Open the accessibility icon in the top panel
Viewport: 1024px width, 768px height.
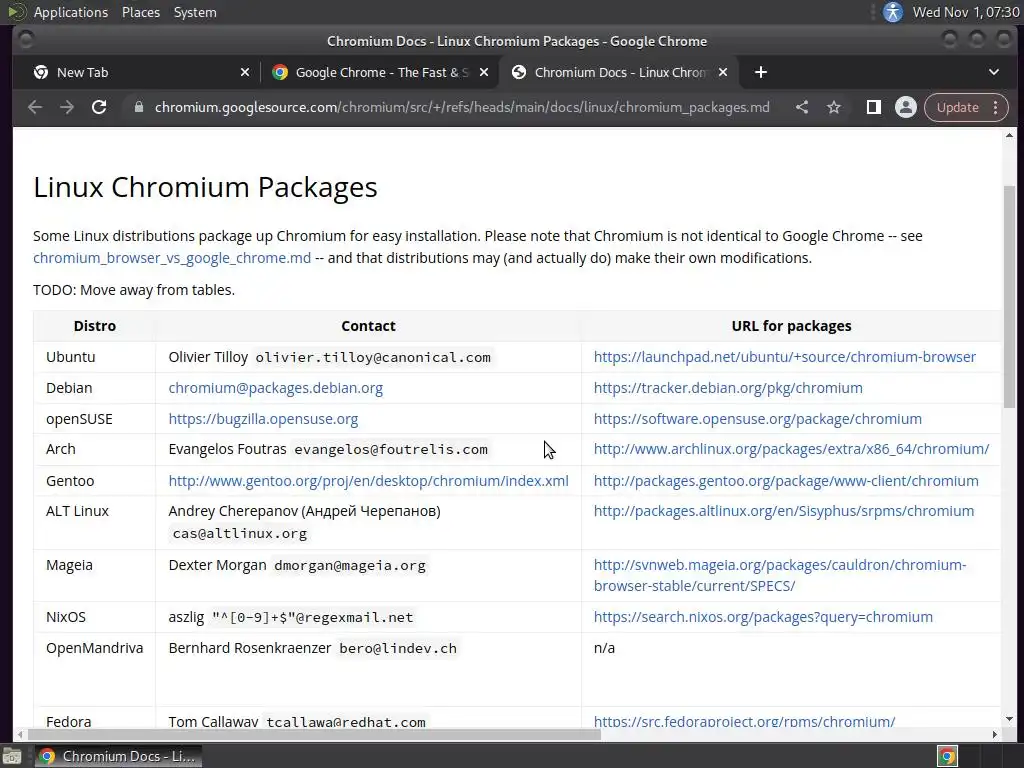coord(893,12)
